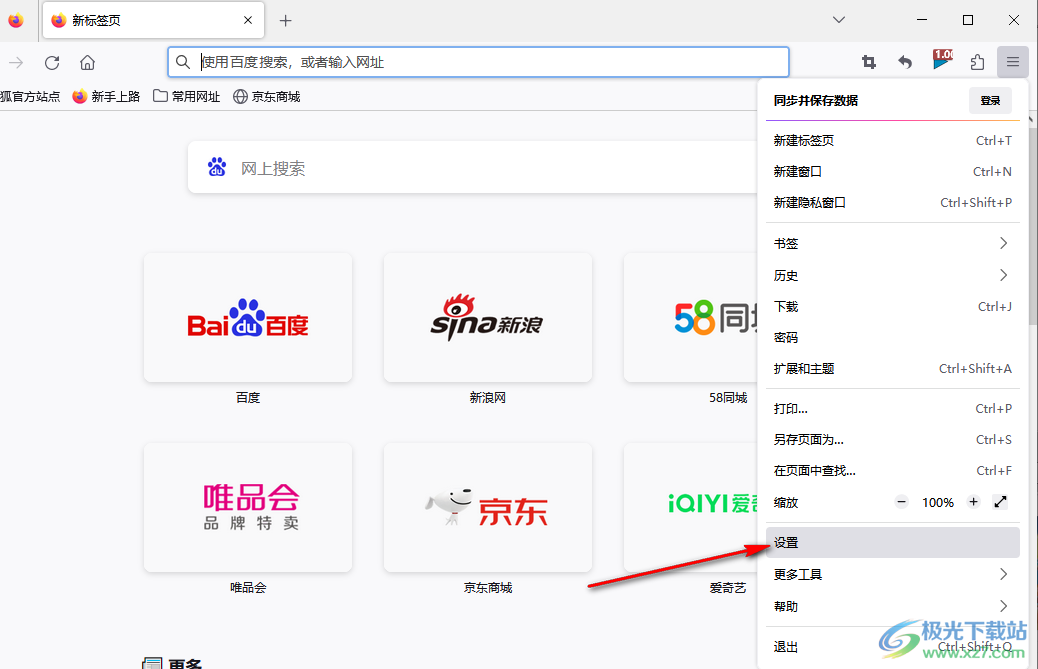Click the undo closed tab arrow icon
Viewport: 1038px width, 669px height.
(x=905, y=62)
